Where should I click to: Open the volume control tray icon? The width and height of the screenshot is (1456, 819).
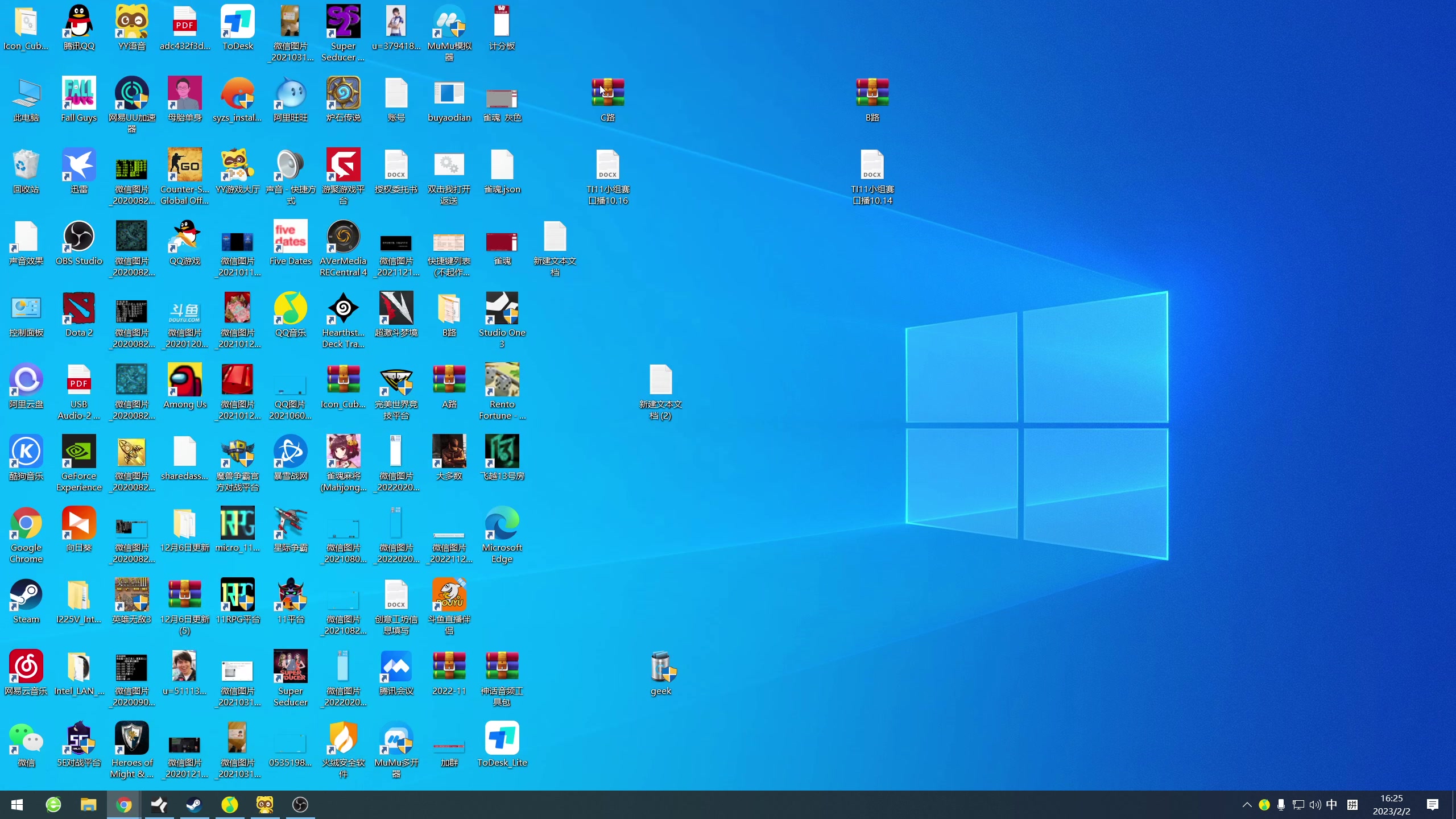(x=1315, y=805)
